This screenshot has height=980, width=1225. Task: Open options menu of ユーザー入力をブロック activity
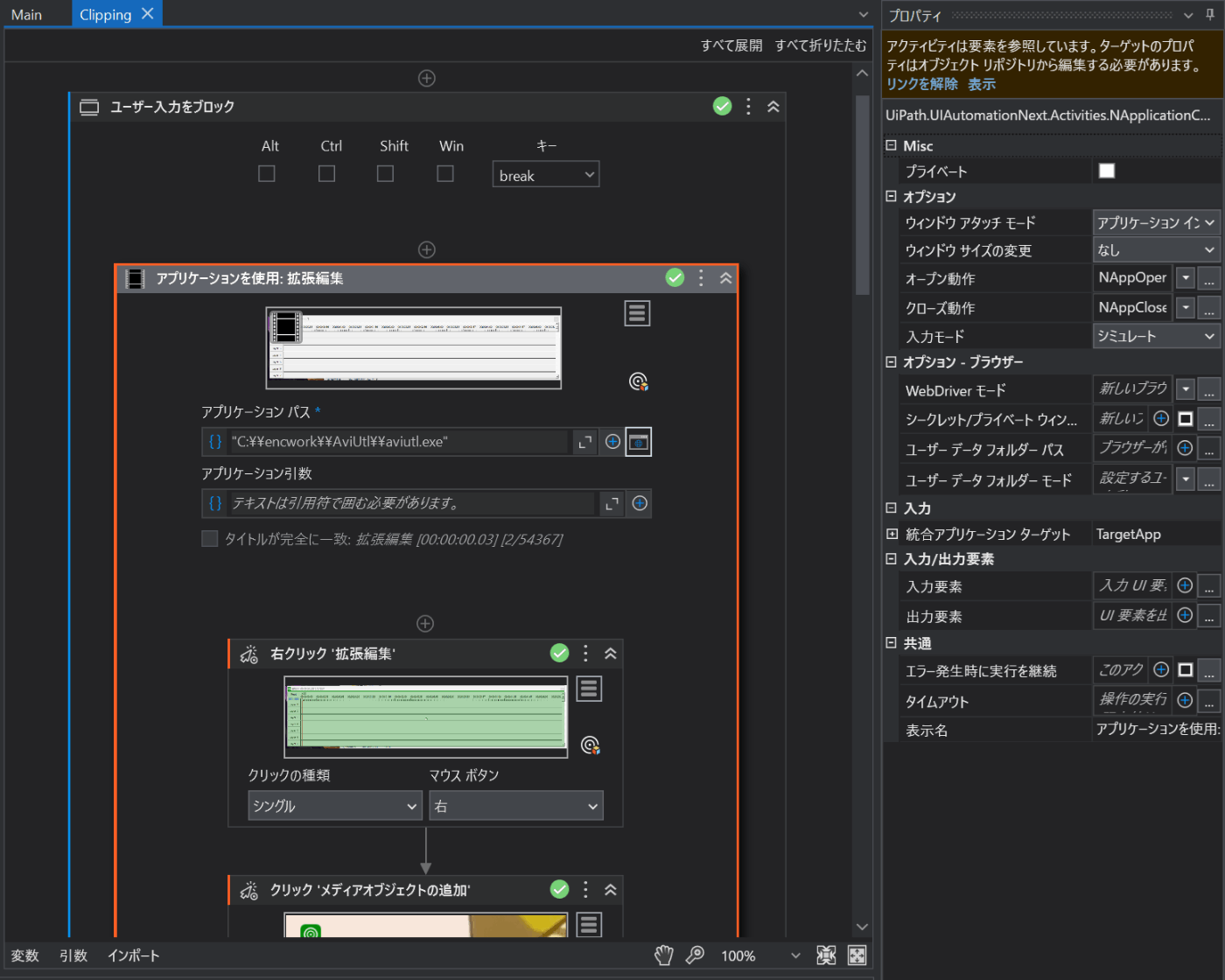pos(748,107)
